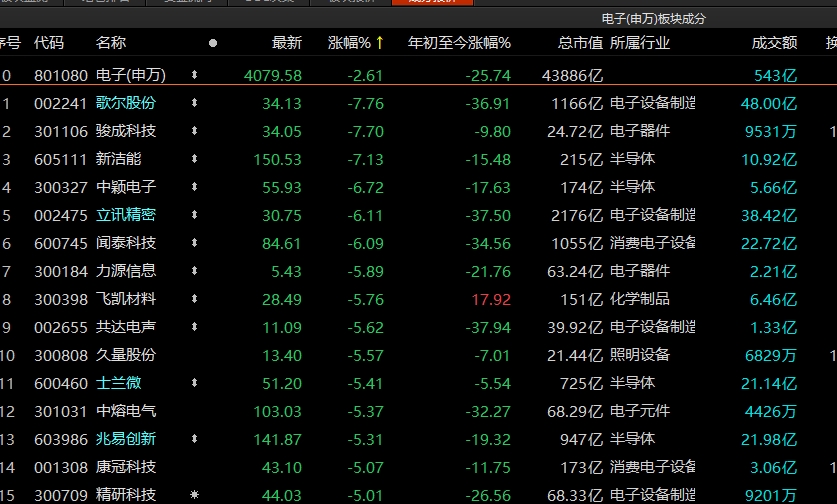This screenshot has height=504, width=837.
Task: Select the stock name 康冠科技
Action: click(x=125, y=468)
